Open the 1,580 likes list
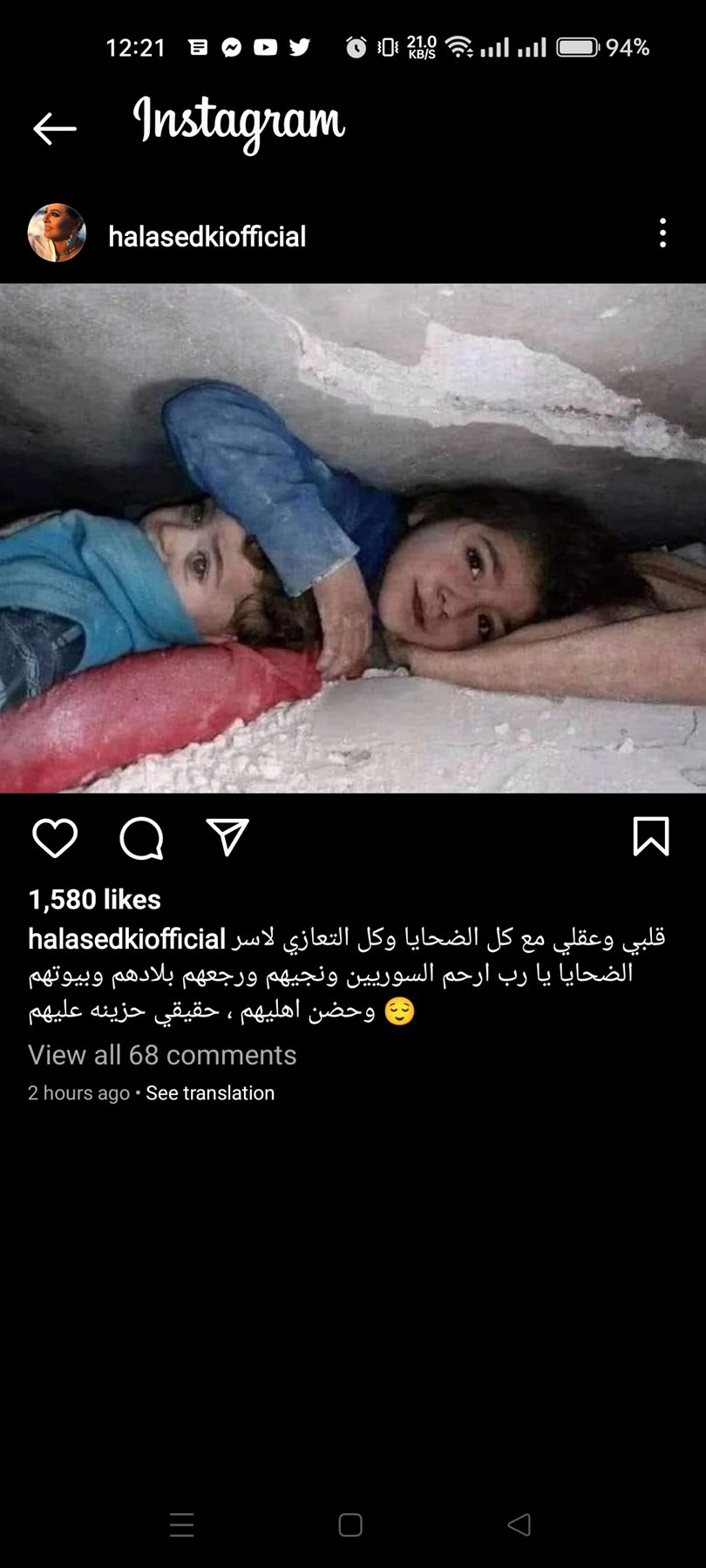The image size is (706, 1568). pyautogui.click(x=95, y=899)
